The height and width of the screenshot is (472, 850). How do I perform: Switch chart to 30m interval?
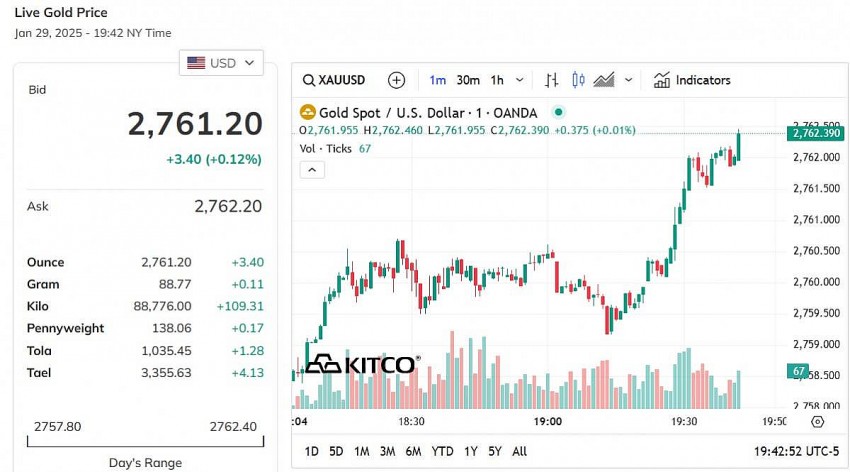tap(468, 80)
